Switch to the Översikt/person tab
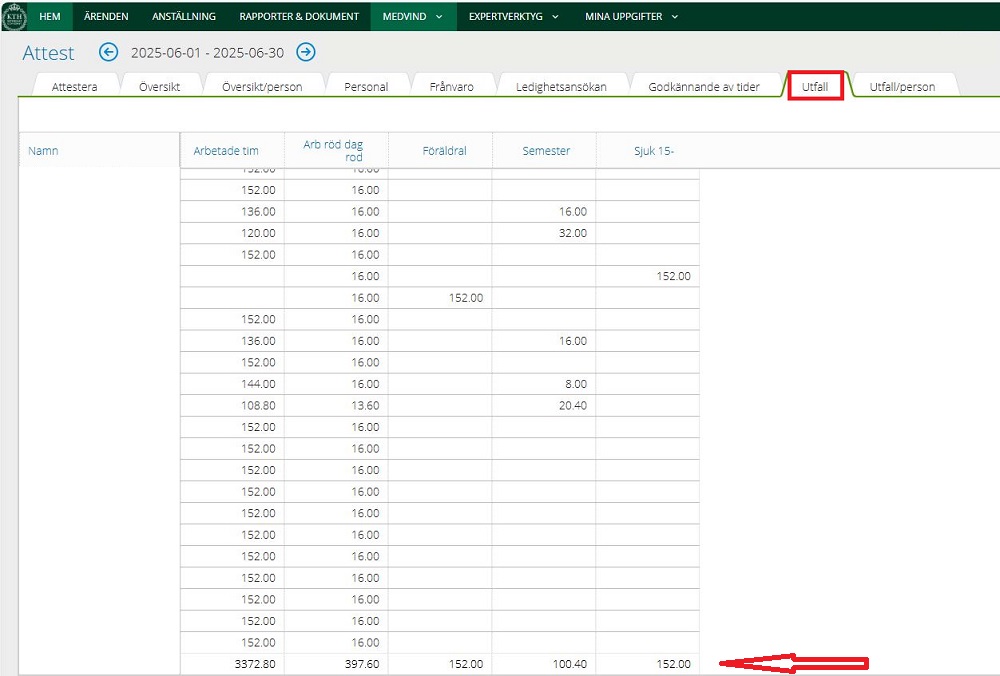The width and height of the screenshot is (1000, 676). (x=262, y=87)
